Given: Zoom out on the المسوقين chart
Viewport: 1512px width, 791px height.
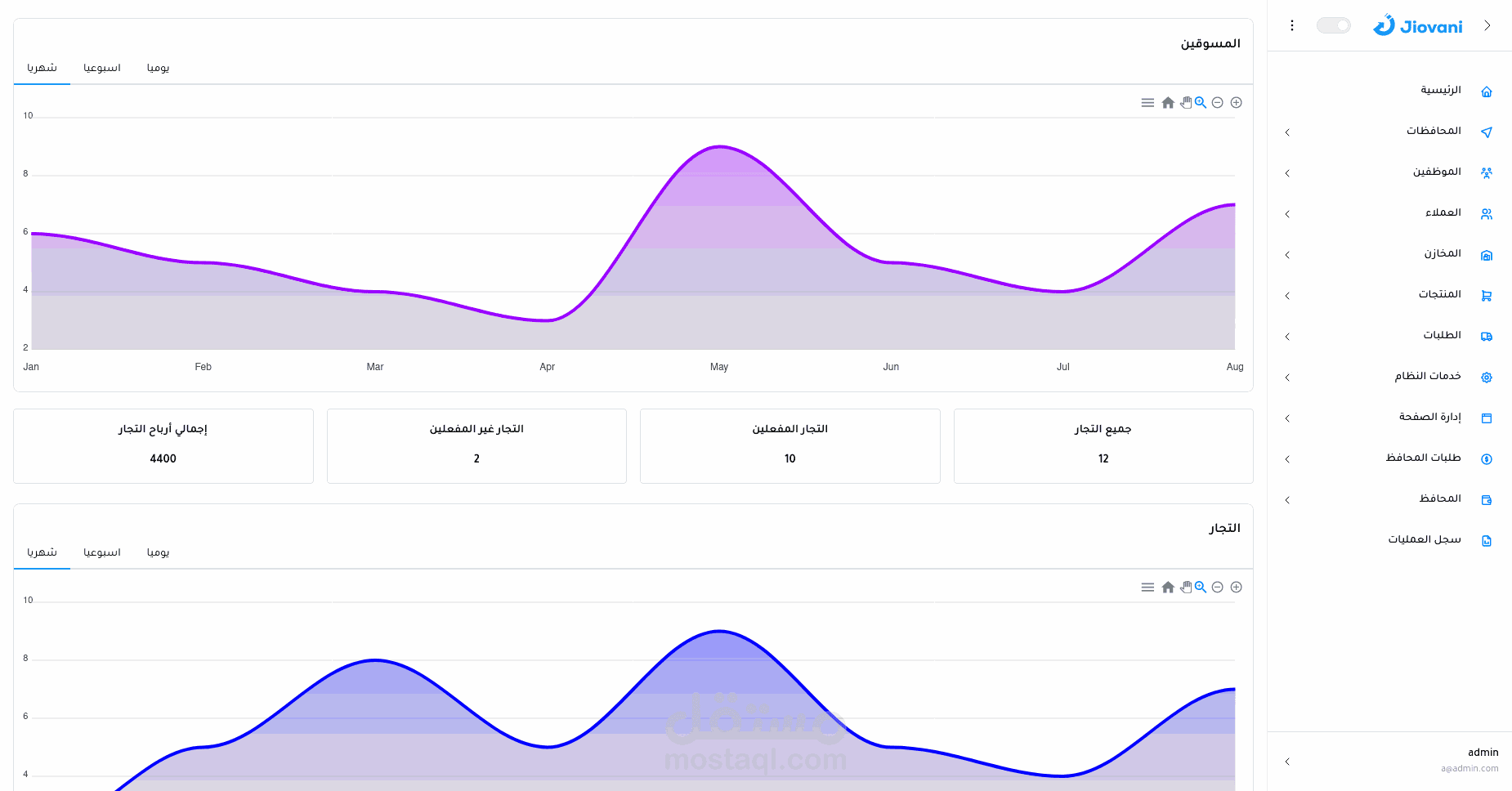Looking at the screenshot, I should pos(1218,103).
